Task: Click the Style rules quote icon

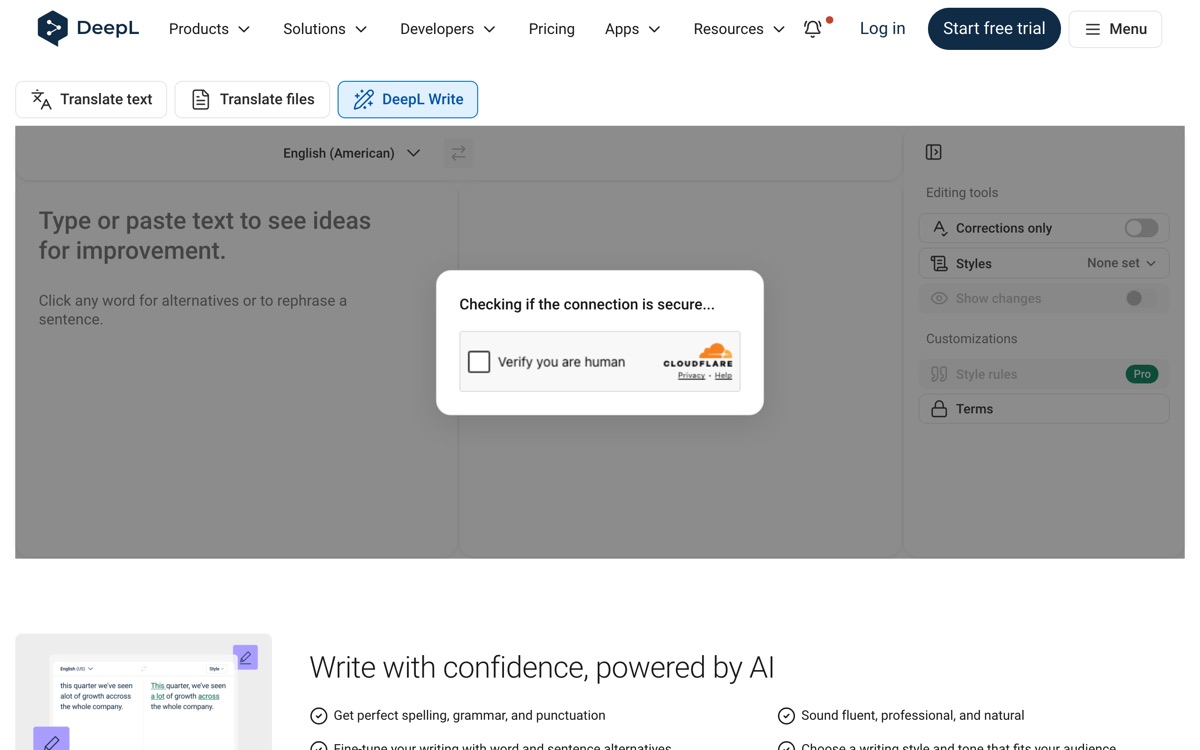Action: pos(939,374)
